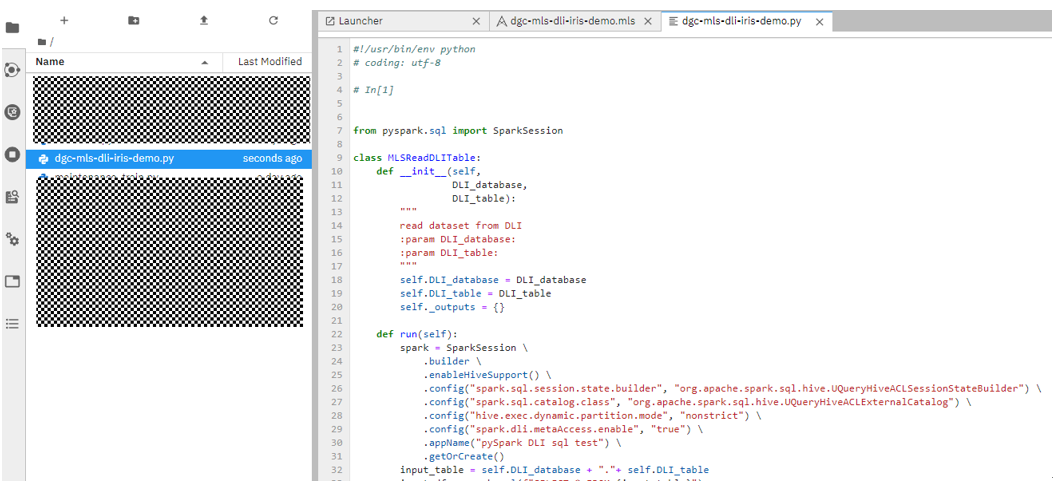This screenshot has width=1053, height=485.
Task: Close the Launcher tab
Action: pos(477,21)
